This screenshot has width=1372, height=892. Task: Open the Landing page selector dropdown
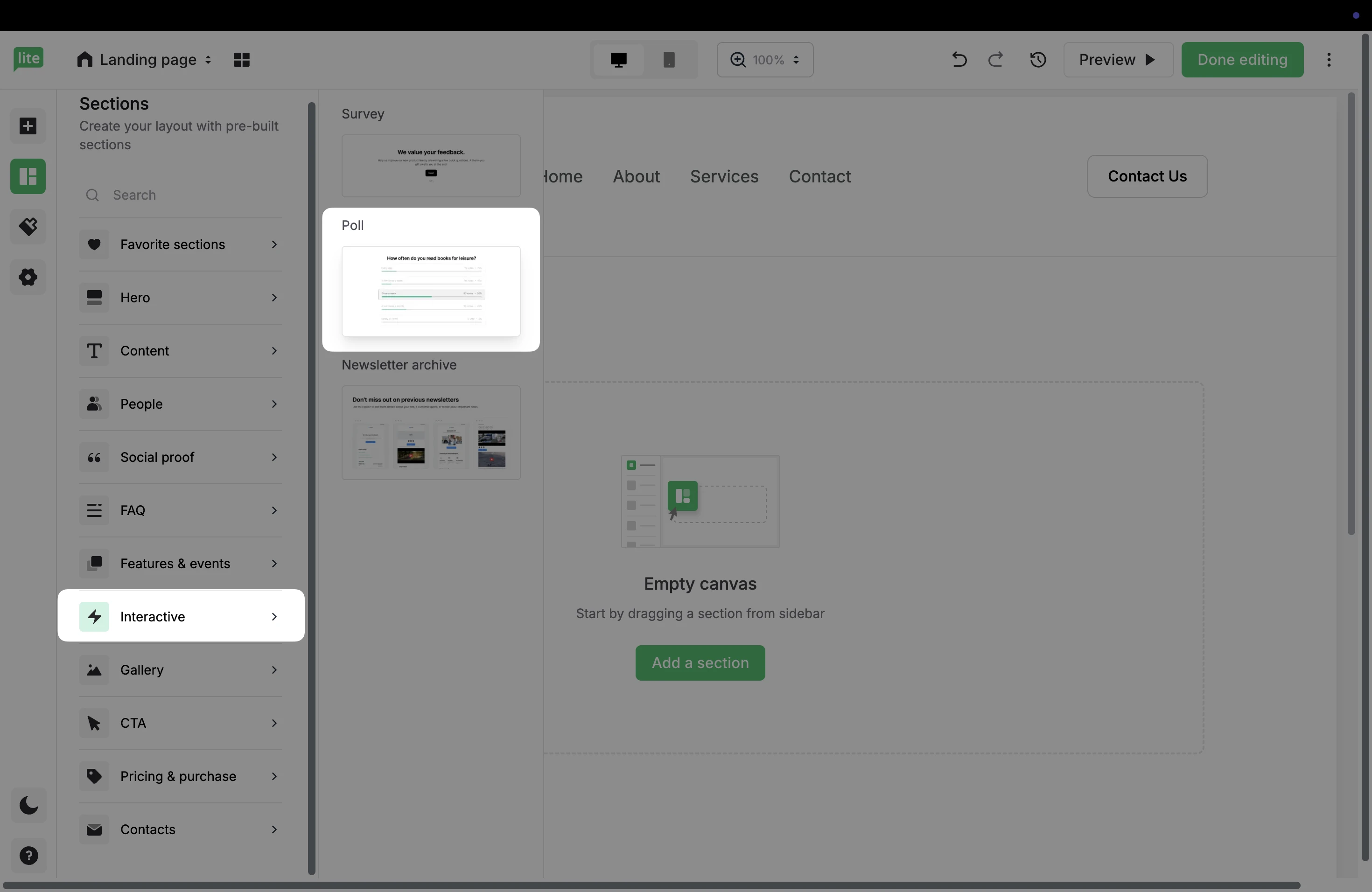144,59
